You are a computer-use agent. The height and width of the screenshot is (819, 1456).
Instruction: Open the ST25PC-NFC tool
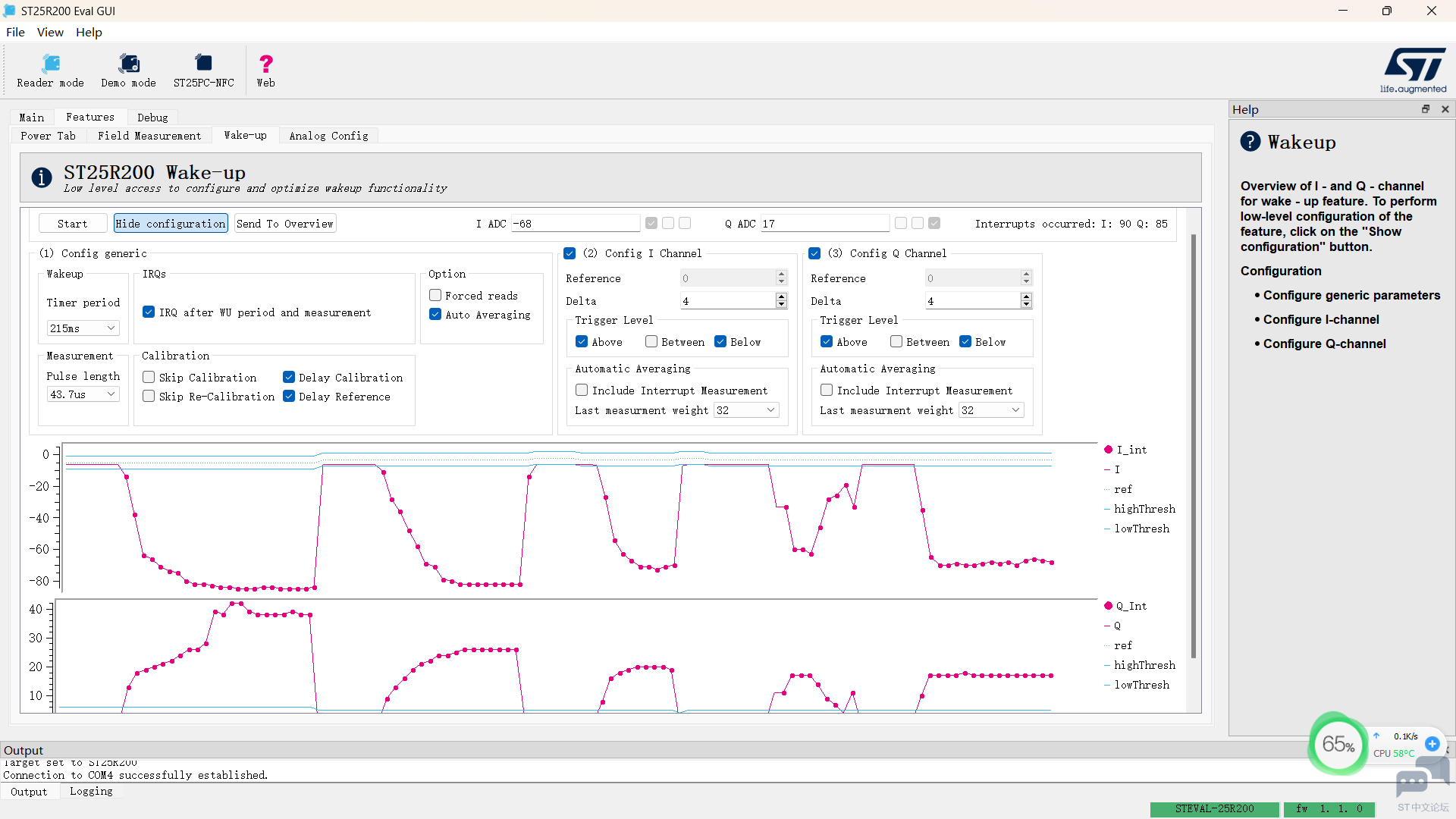click(203, 71)
